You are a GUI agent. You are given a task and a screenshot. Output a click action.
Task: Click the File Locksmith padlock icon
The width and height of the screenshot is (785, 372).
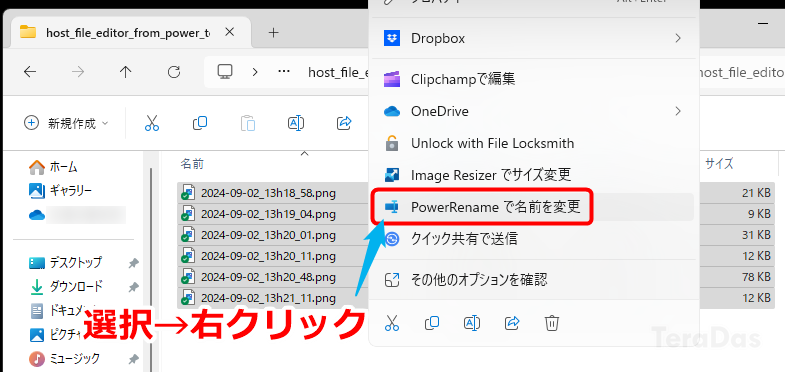tap(392, 143)
